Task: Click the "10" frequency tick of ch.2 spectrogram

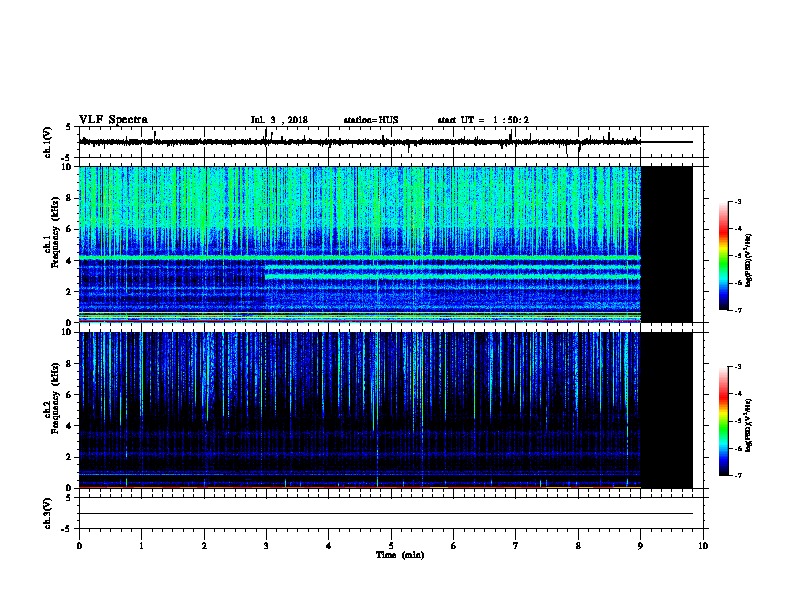Action: click(69, 332)
